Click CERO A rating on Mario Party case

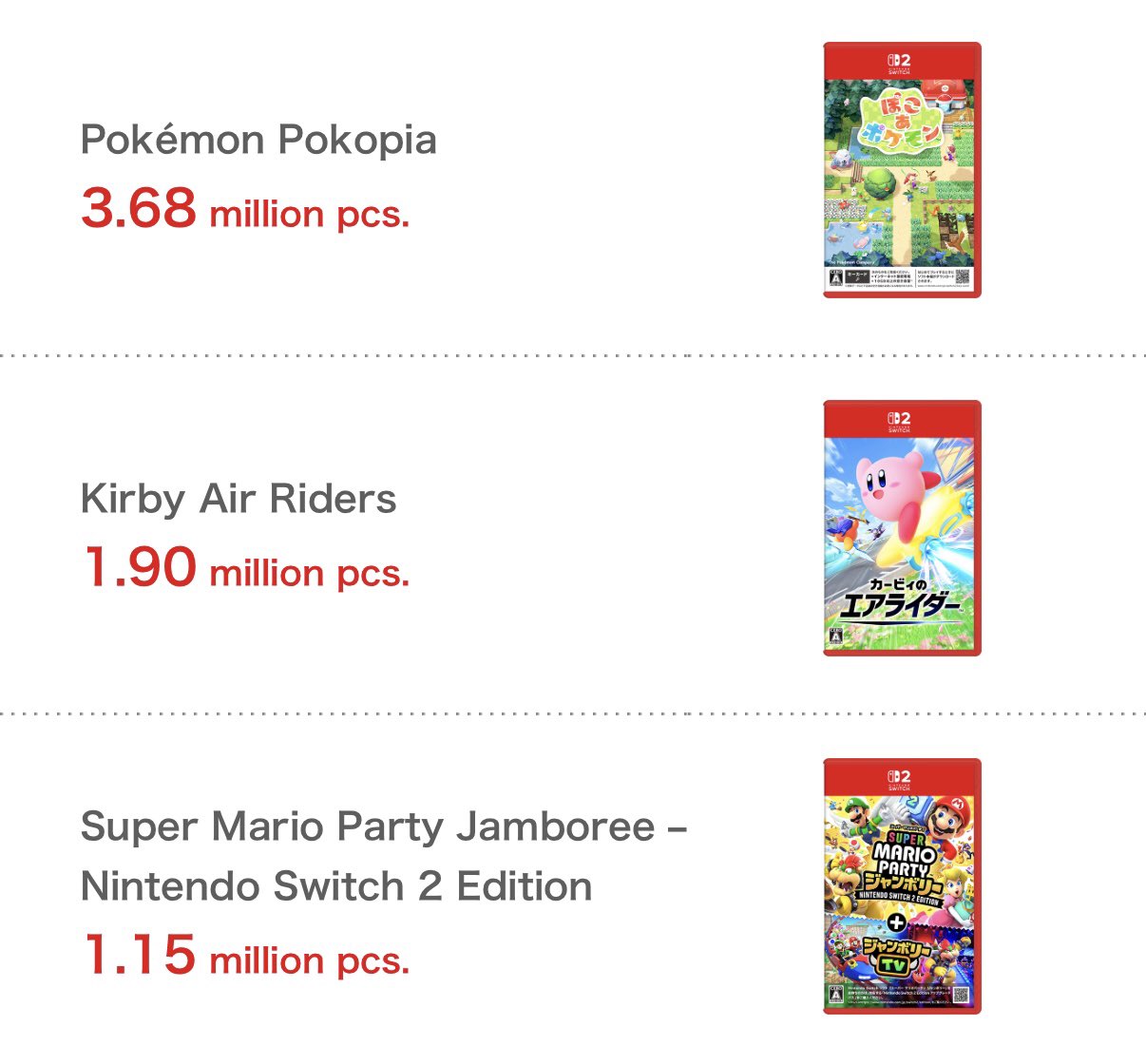(x=836, y=995)
